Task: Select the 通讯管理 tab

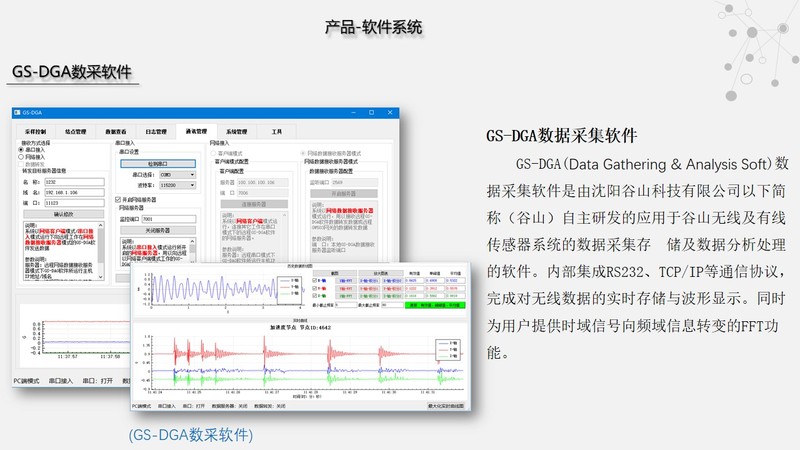Action: [x=196, y=131]
